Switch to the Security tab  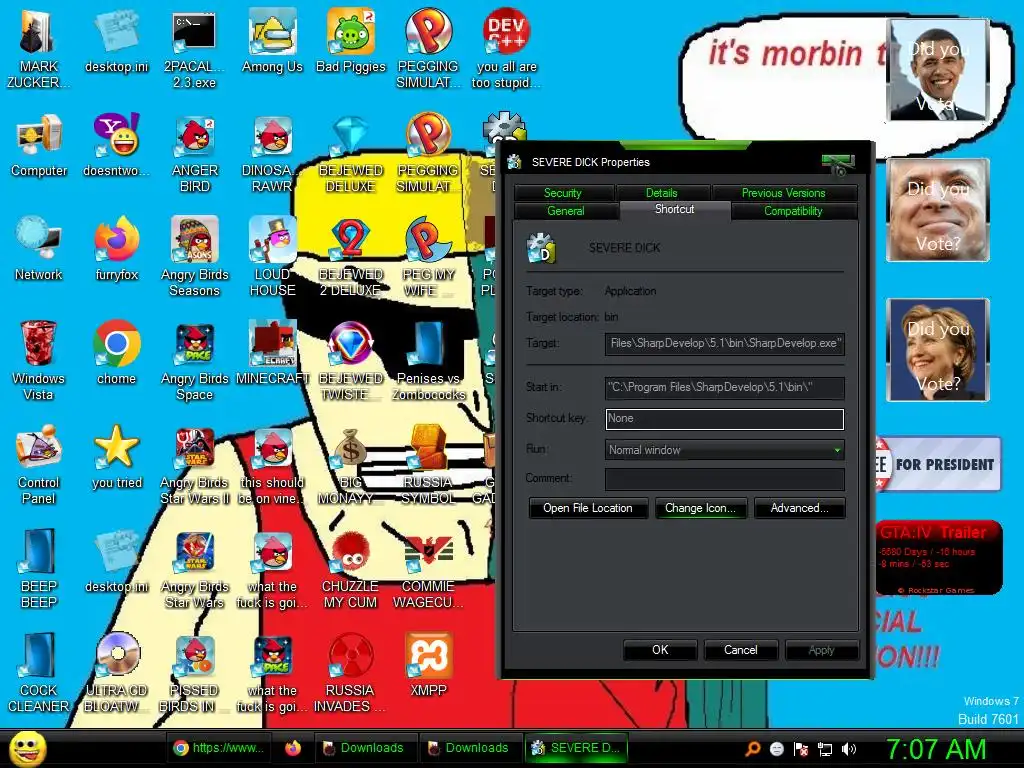pyautogui.click(x=562, y=193)
